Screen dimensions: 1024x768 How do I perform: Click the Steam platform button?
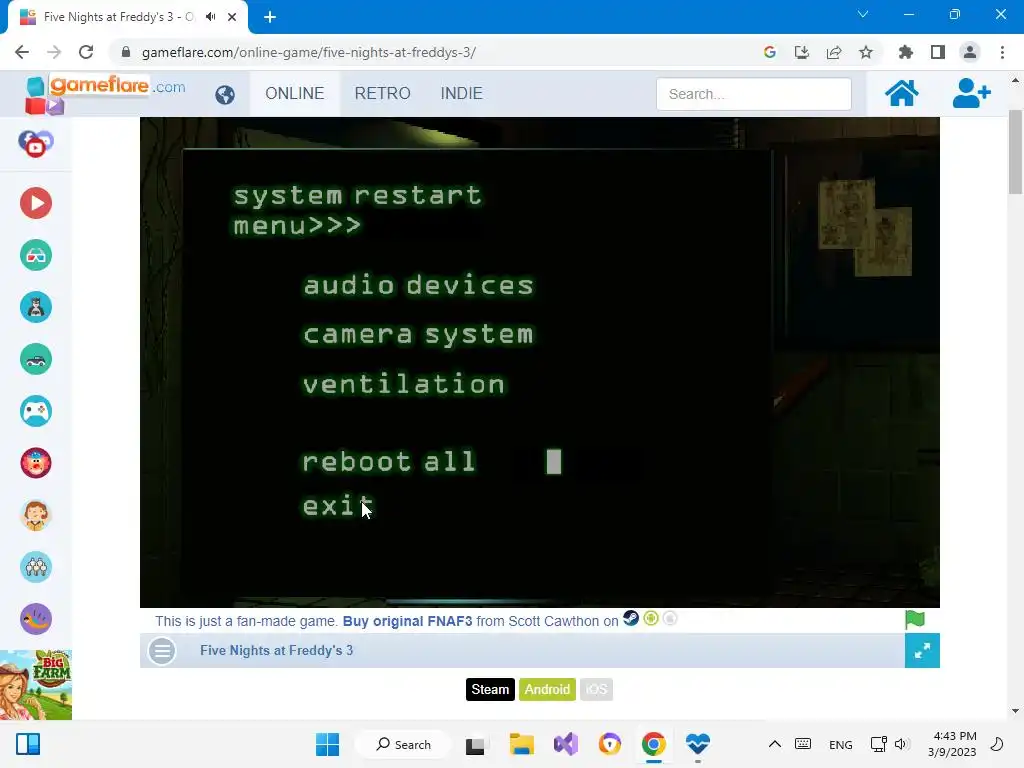point(490,690)
